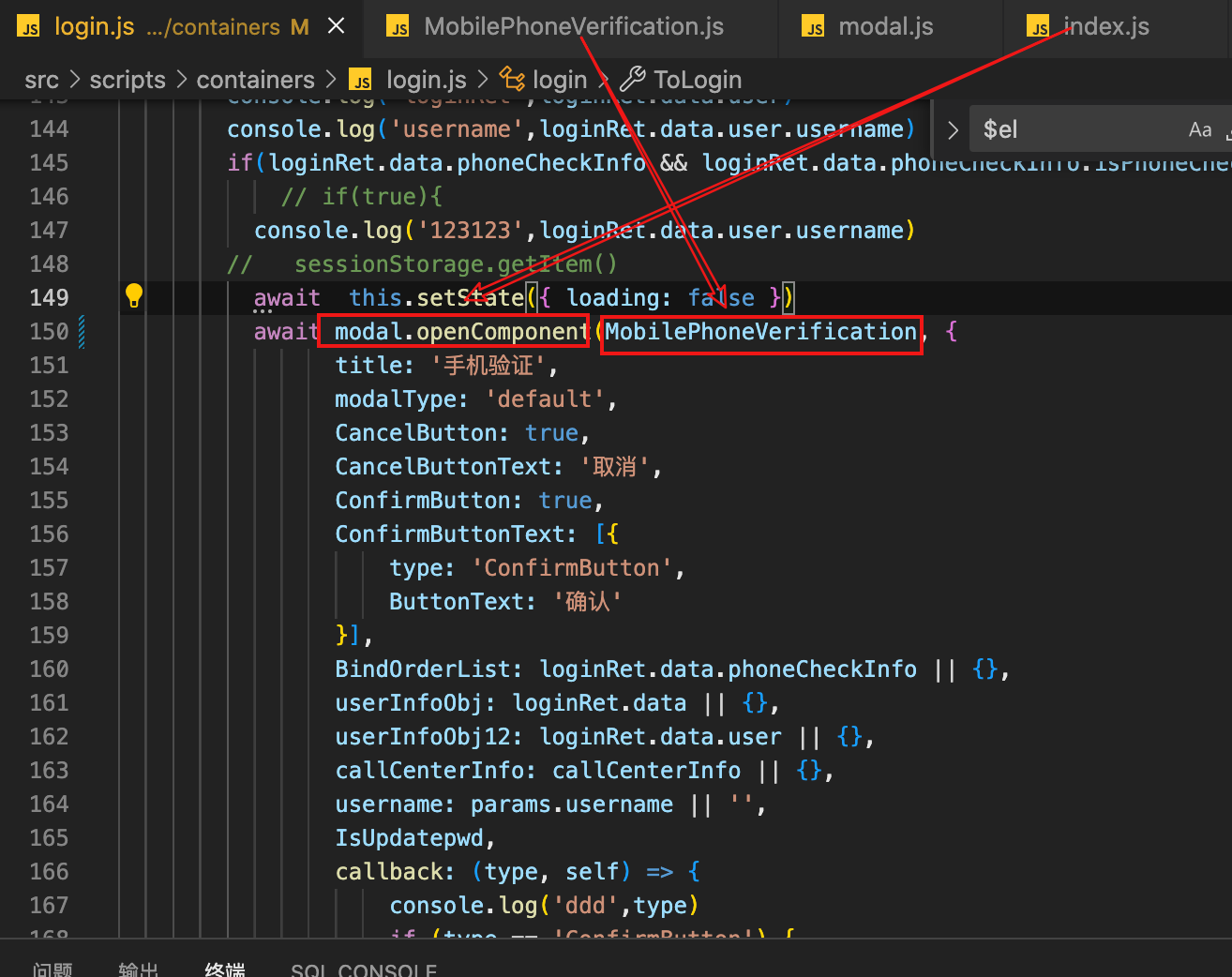This screenshot has width=1232, height=977.
Task: Click the wrench icon before ToLogin
Action: [x=633, y=81]
